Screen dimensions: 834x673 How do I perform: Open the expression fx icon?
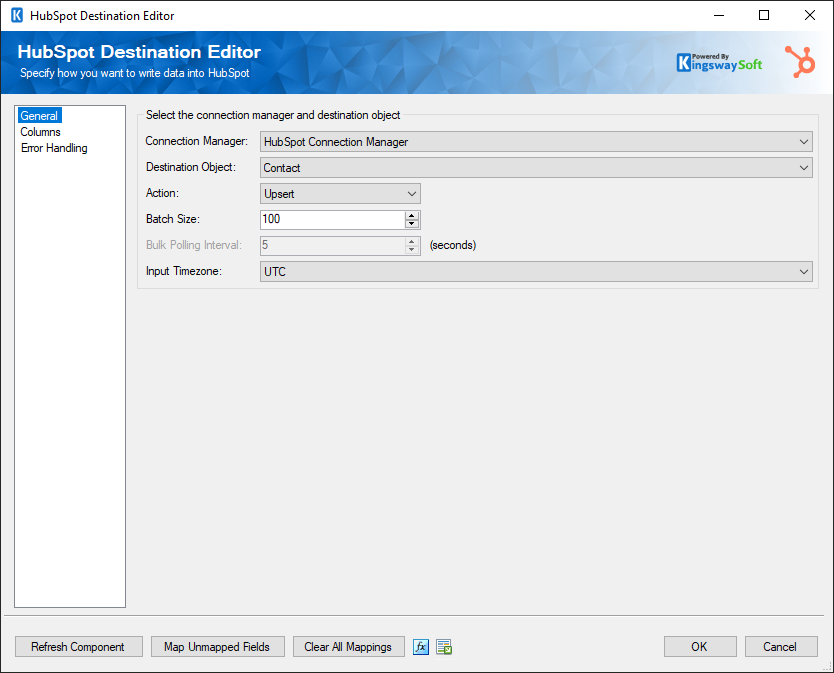pyautogui.click(x=421, y=647)
